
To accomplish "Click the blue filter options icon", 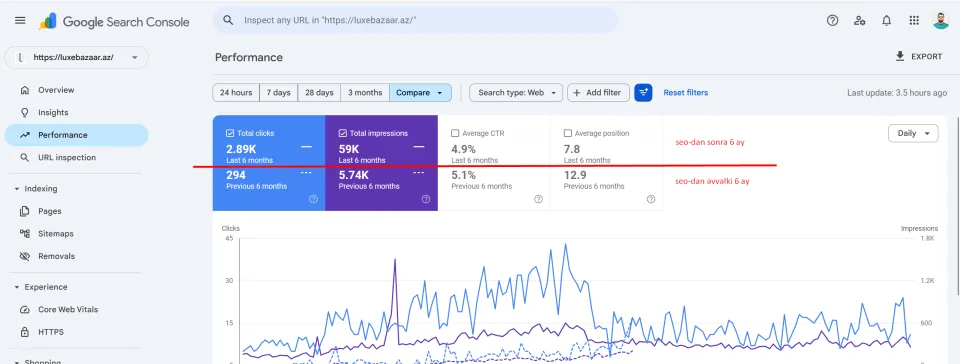I will tap(643, 92).
